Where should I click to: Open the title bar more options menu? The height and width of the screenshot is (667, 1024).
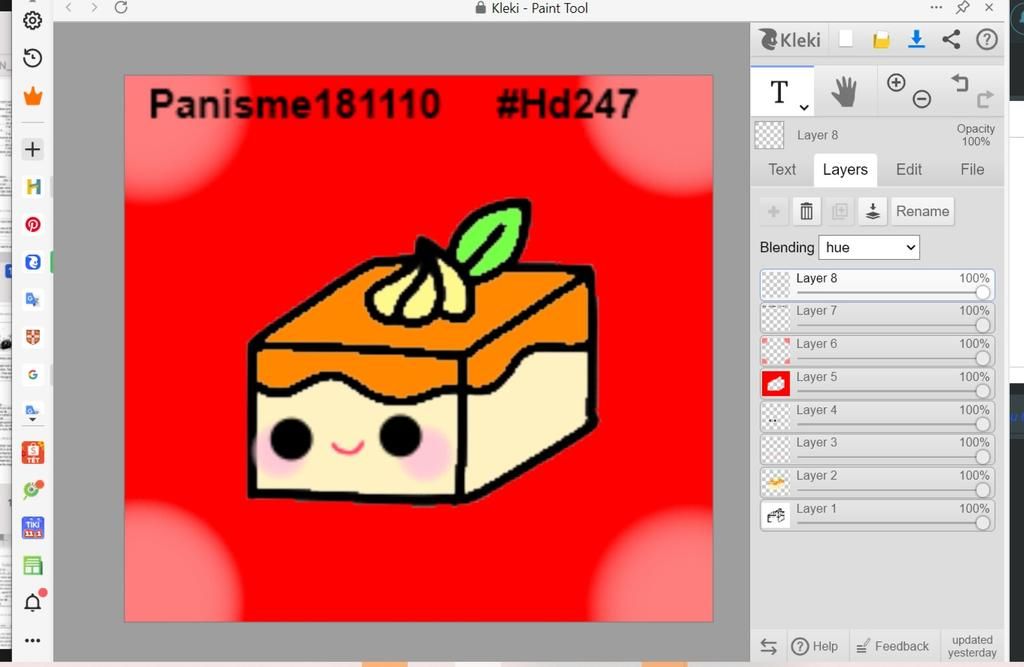click(936, 8)
